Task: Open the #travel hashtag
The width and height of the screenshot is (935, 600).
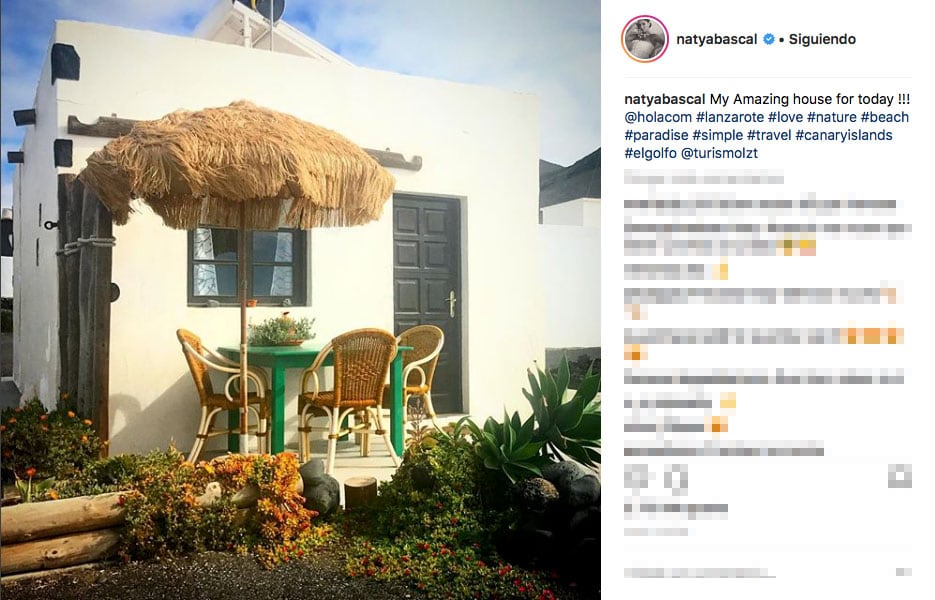Action: pyautogui.click(x=769, y=135)
